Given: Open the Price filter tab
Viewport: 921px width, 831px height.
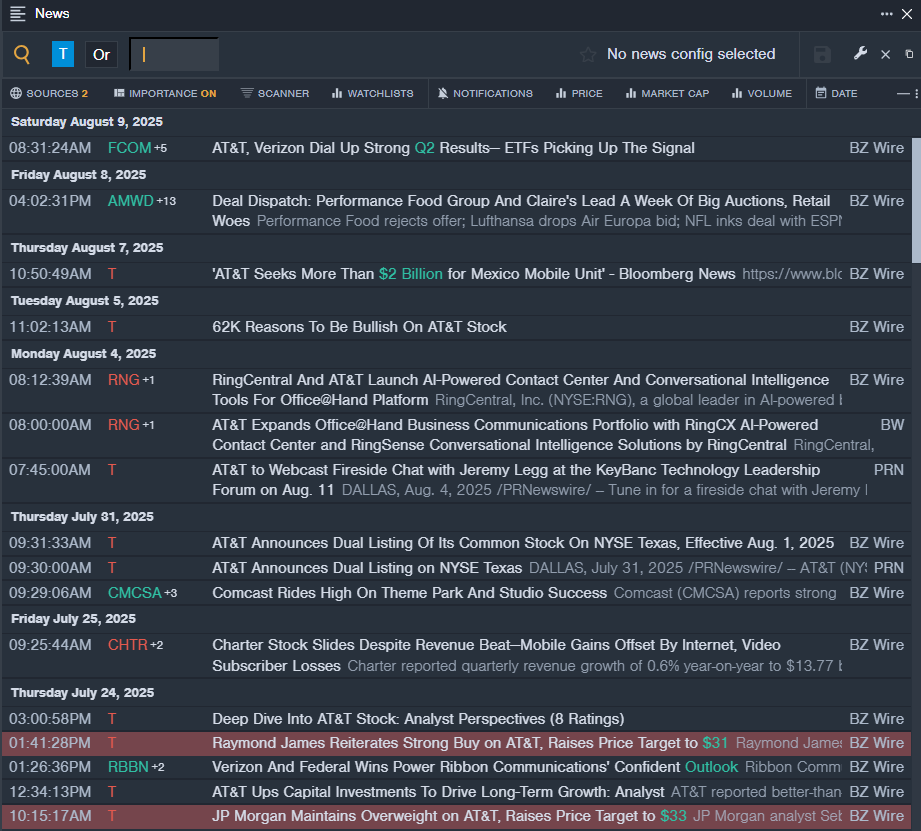Looking at the screenshot, I should [x=579, y=93].
